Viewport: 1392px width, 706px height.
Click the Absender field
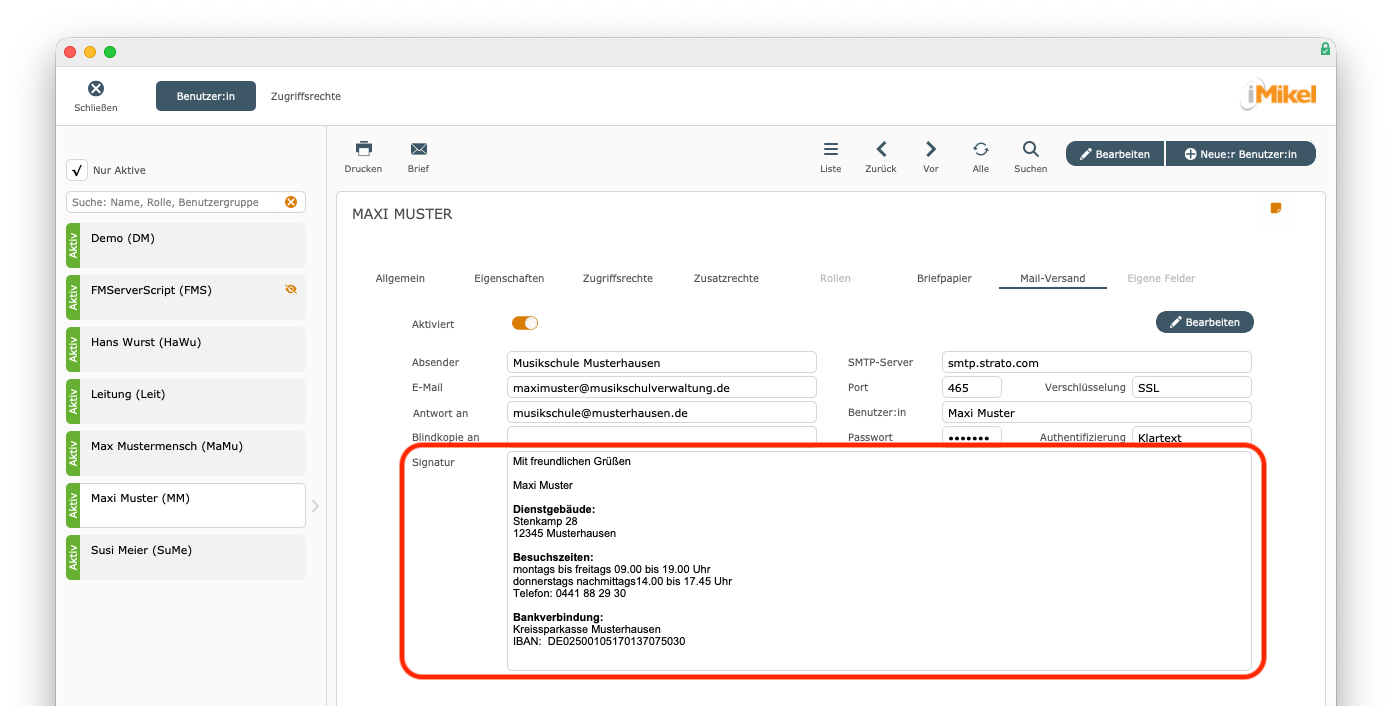pyautogui.click(x=662, y=362)
